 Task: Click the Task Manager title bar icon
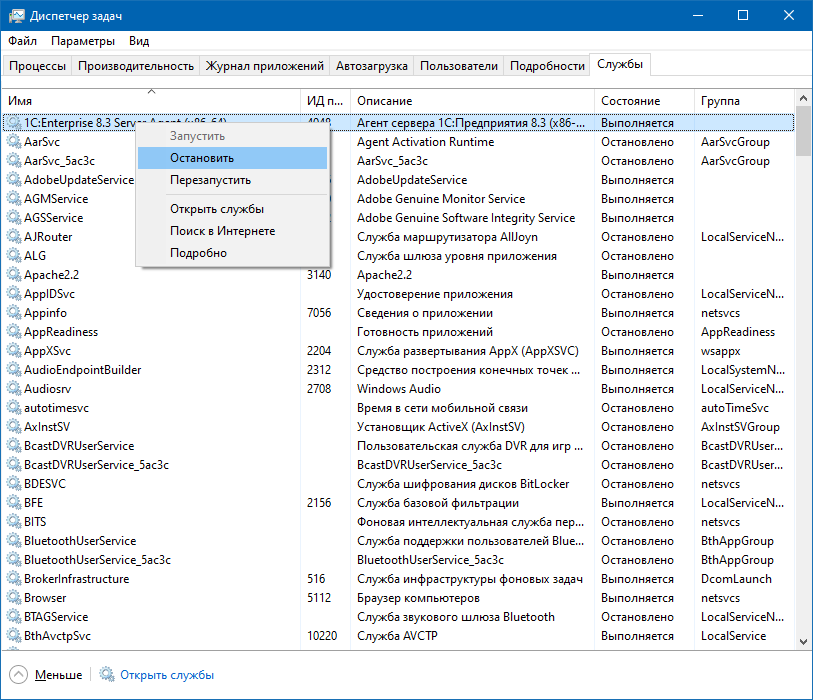(15, 15)
